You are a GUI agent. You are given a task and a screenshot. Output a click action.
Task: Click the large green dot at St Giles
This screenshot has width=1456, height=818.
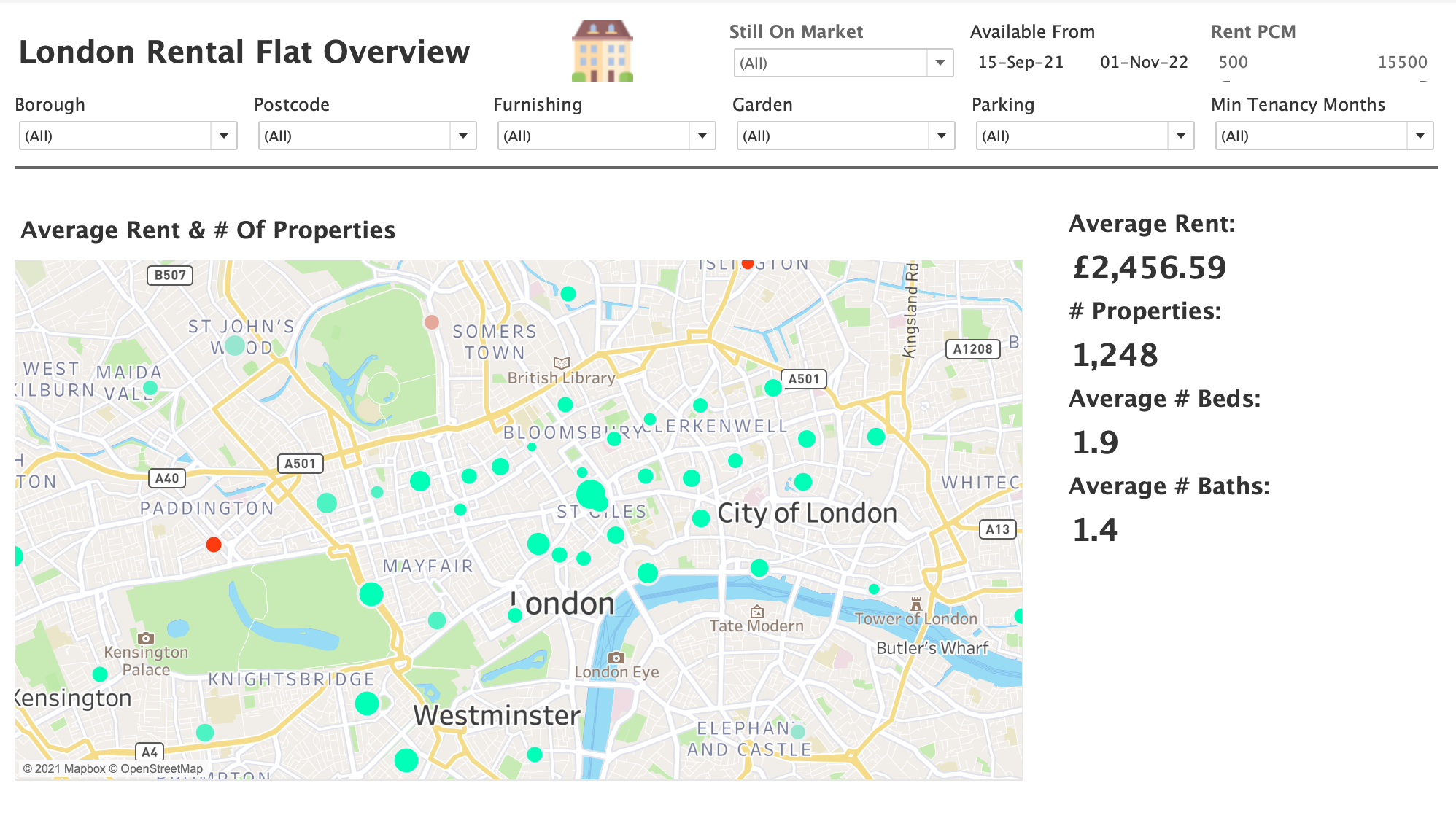tap(591, 494)
